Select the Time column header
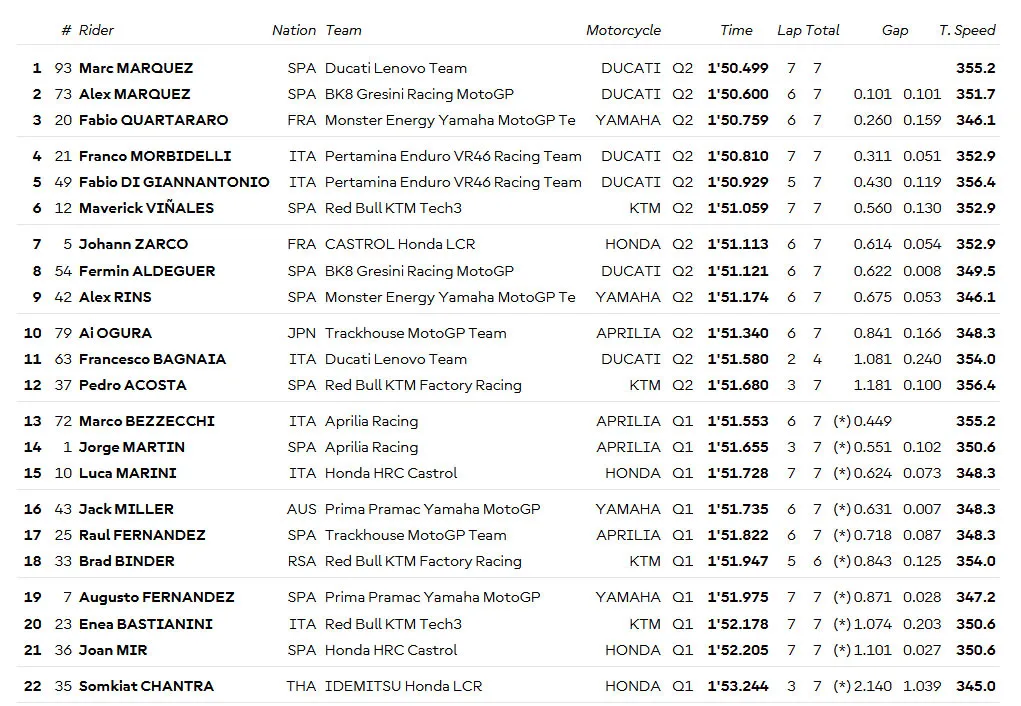The image size is (1021, 706). pos(736,30)
